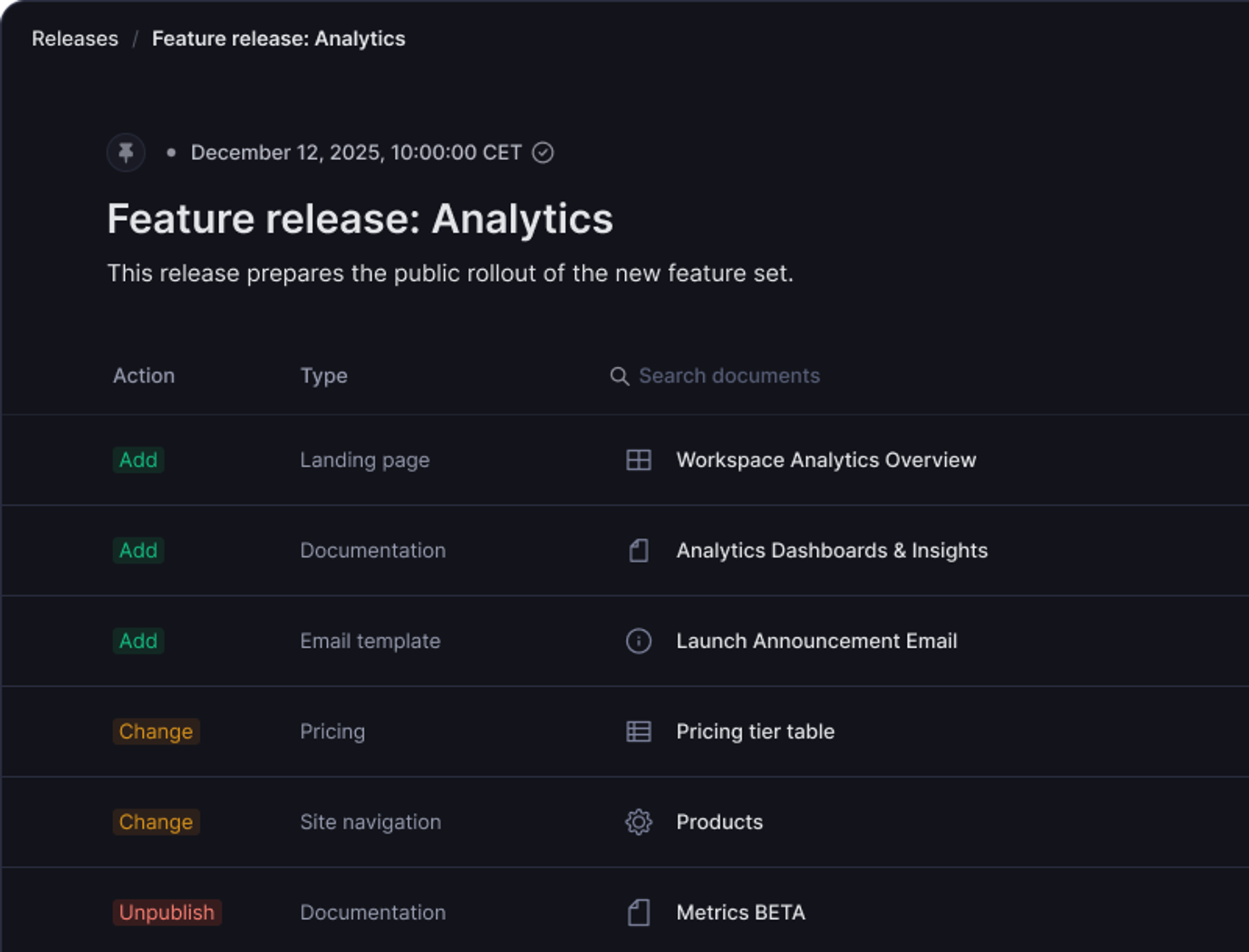Click the Feature release: Analytics breadcrumb
Image resolution: width=1249 pixels, height=952 pixels.
tap(278, 39)
